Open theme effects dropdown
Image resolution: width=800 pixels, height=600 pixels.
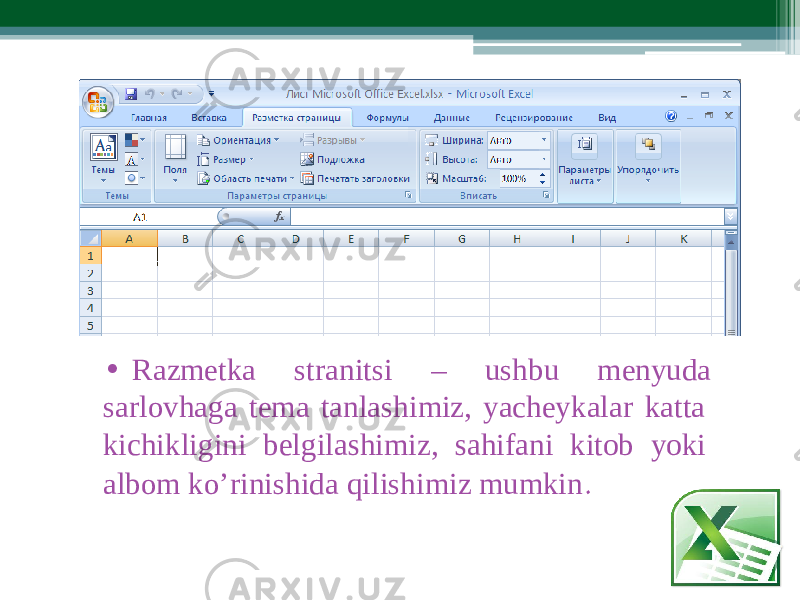click(x=135, y=178)
